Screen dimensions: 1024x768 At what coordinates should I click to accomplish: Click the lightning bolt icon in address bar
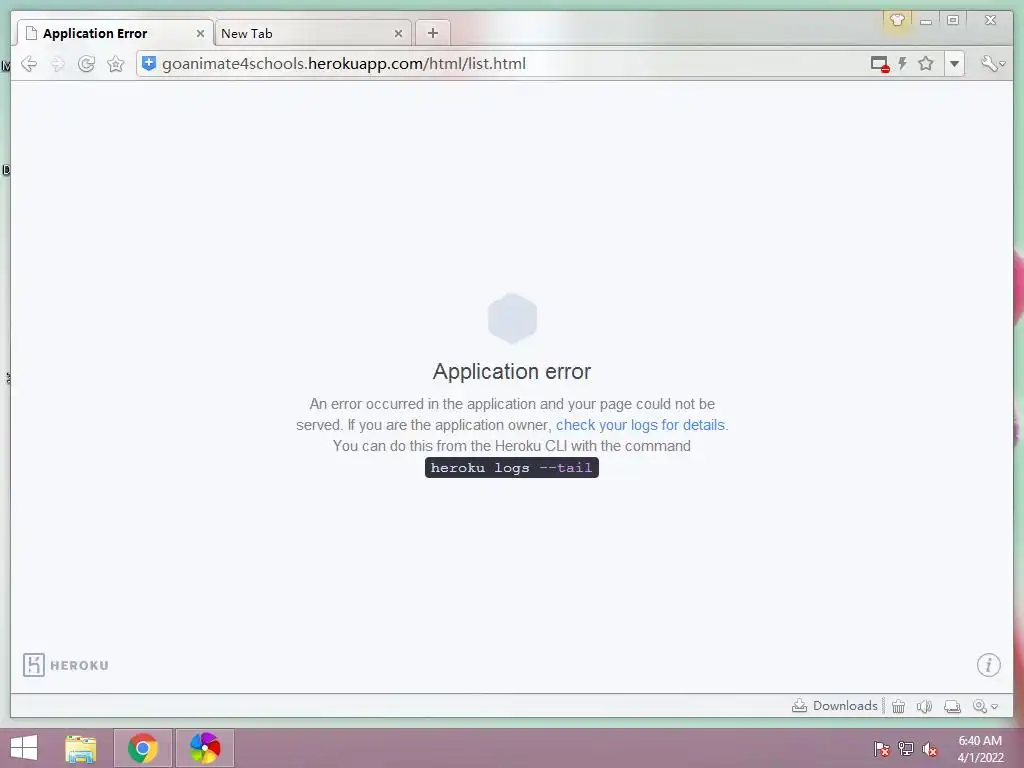click(903, 63)
